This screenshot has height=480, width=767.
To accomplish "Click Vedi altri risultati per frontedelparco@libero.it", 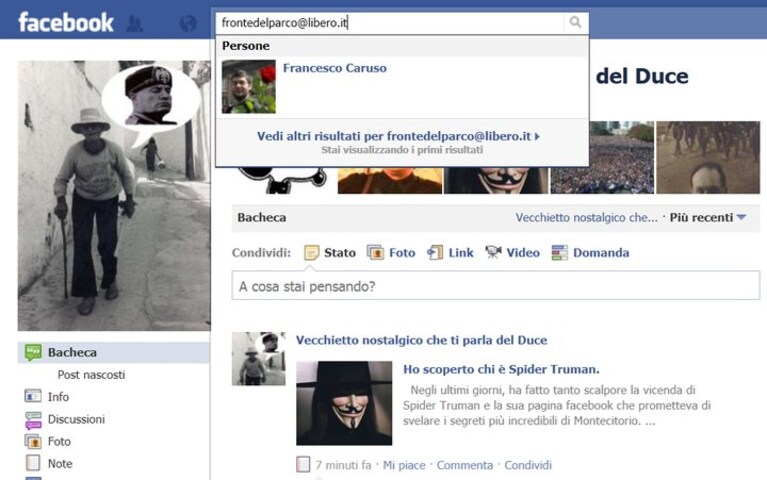I will click(x=398, y=136).
